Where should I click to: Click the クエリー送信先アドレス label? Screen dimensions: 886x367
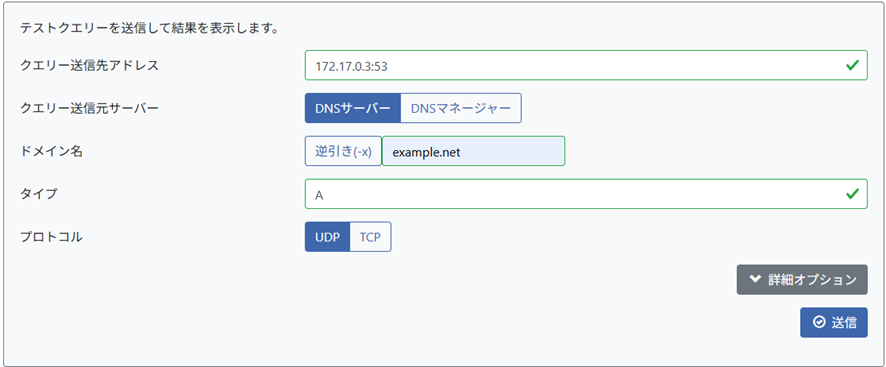pyautogui.click(x=89, y=65)
